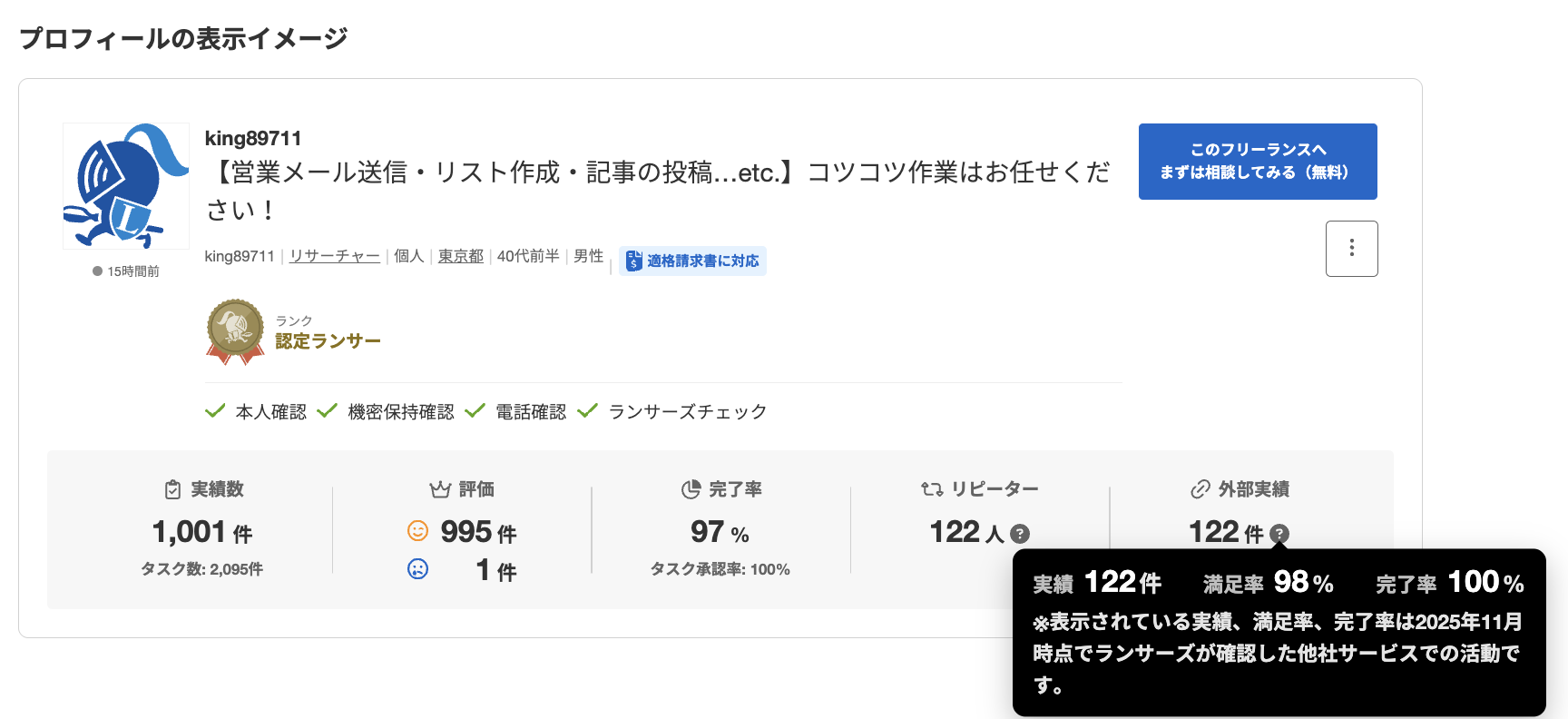The image size is (1568, 719).
Task: Click the chain link icon next to 外部実績
Action: (x=1200, y=489)
